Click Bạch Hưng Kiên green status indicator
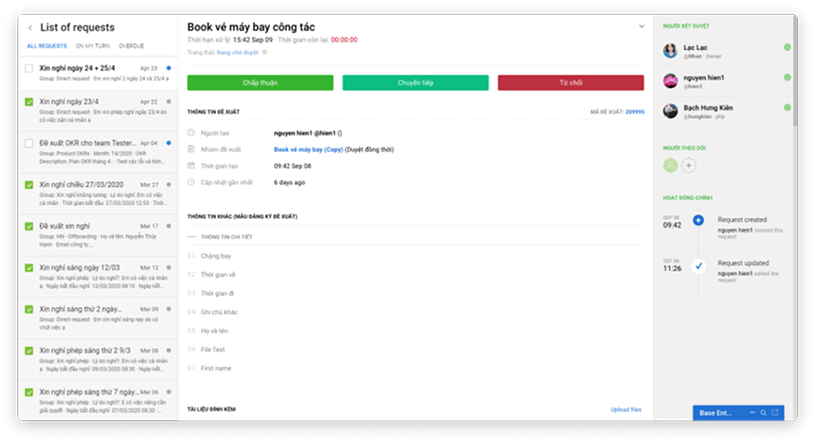Screen dimensions: 816x442 (787, 108)
